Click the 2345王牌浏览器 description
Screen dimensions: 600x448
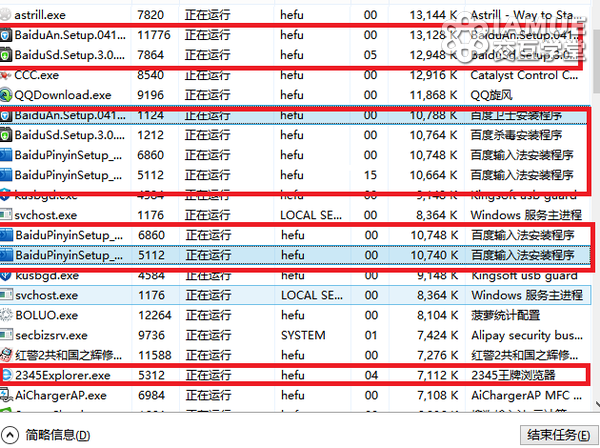pyautogui.click(x=513, y=375)
